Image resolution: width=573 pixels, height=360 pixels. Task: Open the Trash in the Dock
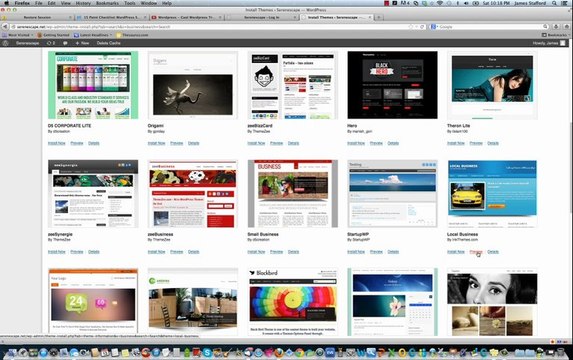(560, 353)
